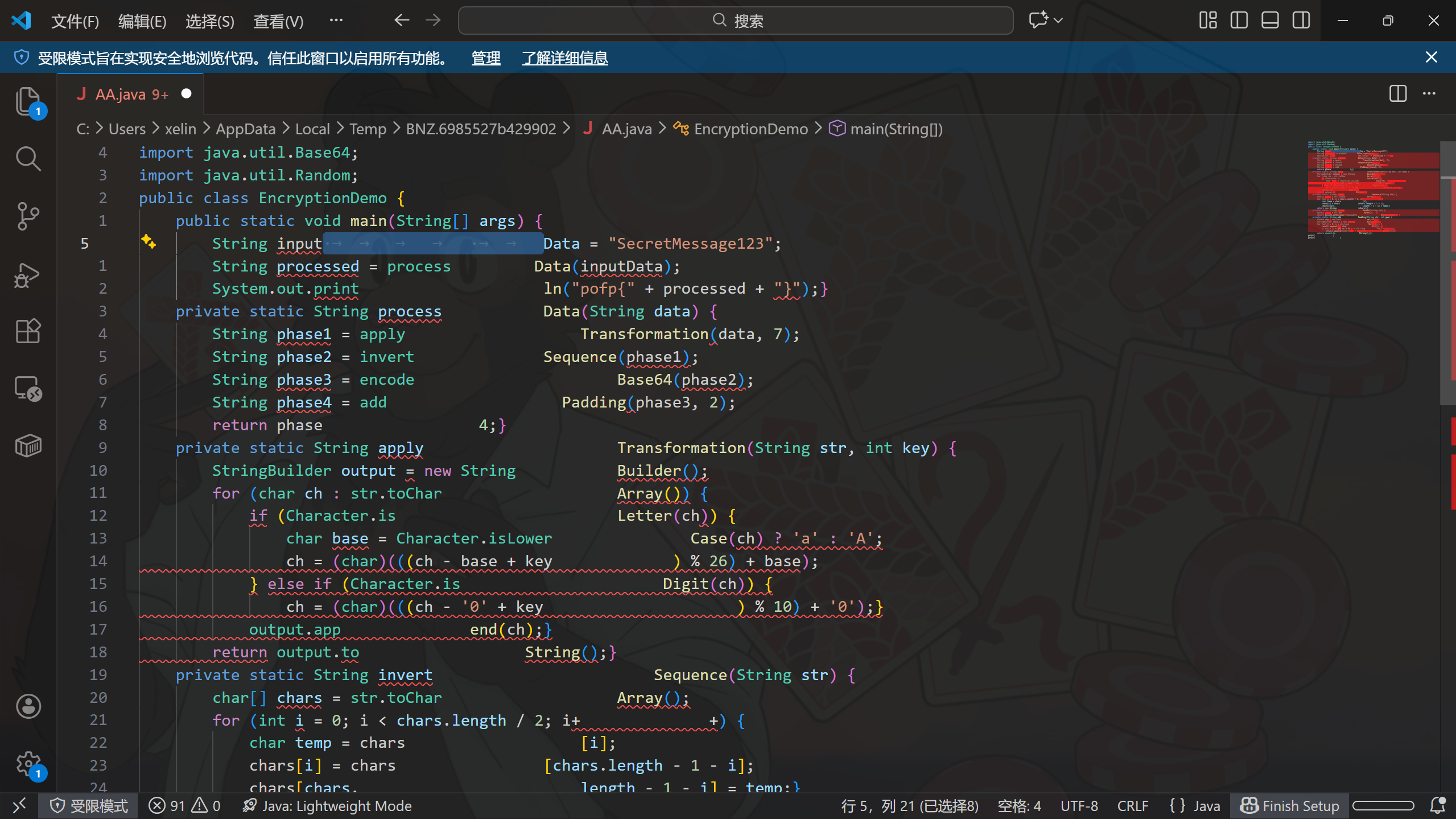Open the 选择(S) menu
Screen dimensions: 1456x819
[x=209, y=21]
